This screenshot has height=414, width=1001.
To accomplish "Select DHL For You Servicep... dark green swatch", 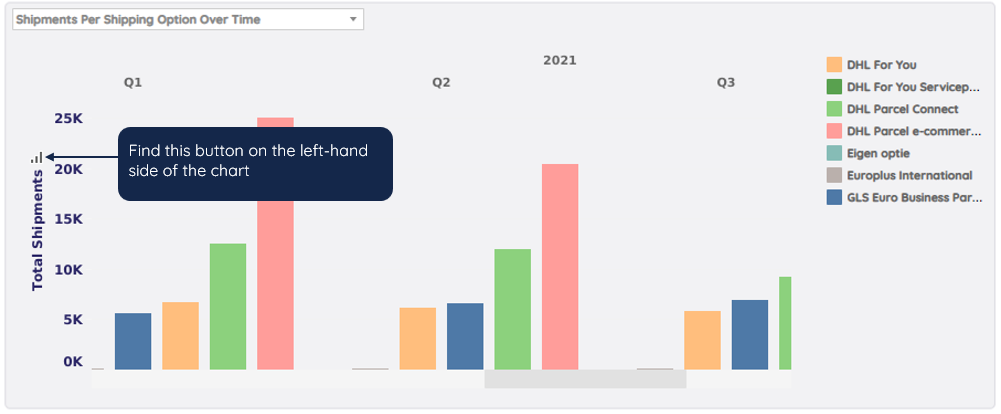I will pos(834,87).
